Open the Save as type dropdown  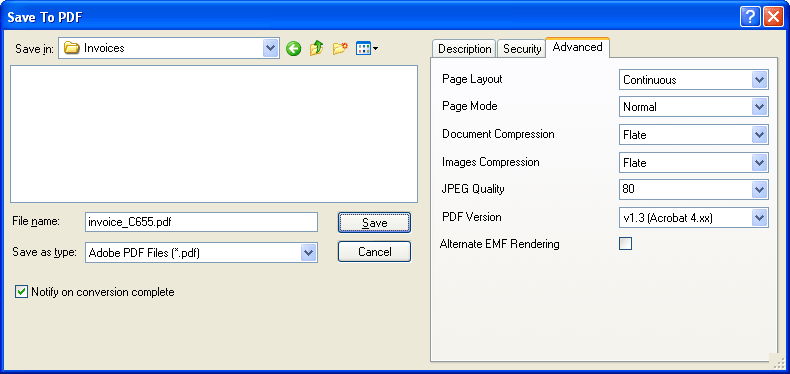click(308, 253)
